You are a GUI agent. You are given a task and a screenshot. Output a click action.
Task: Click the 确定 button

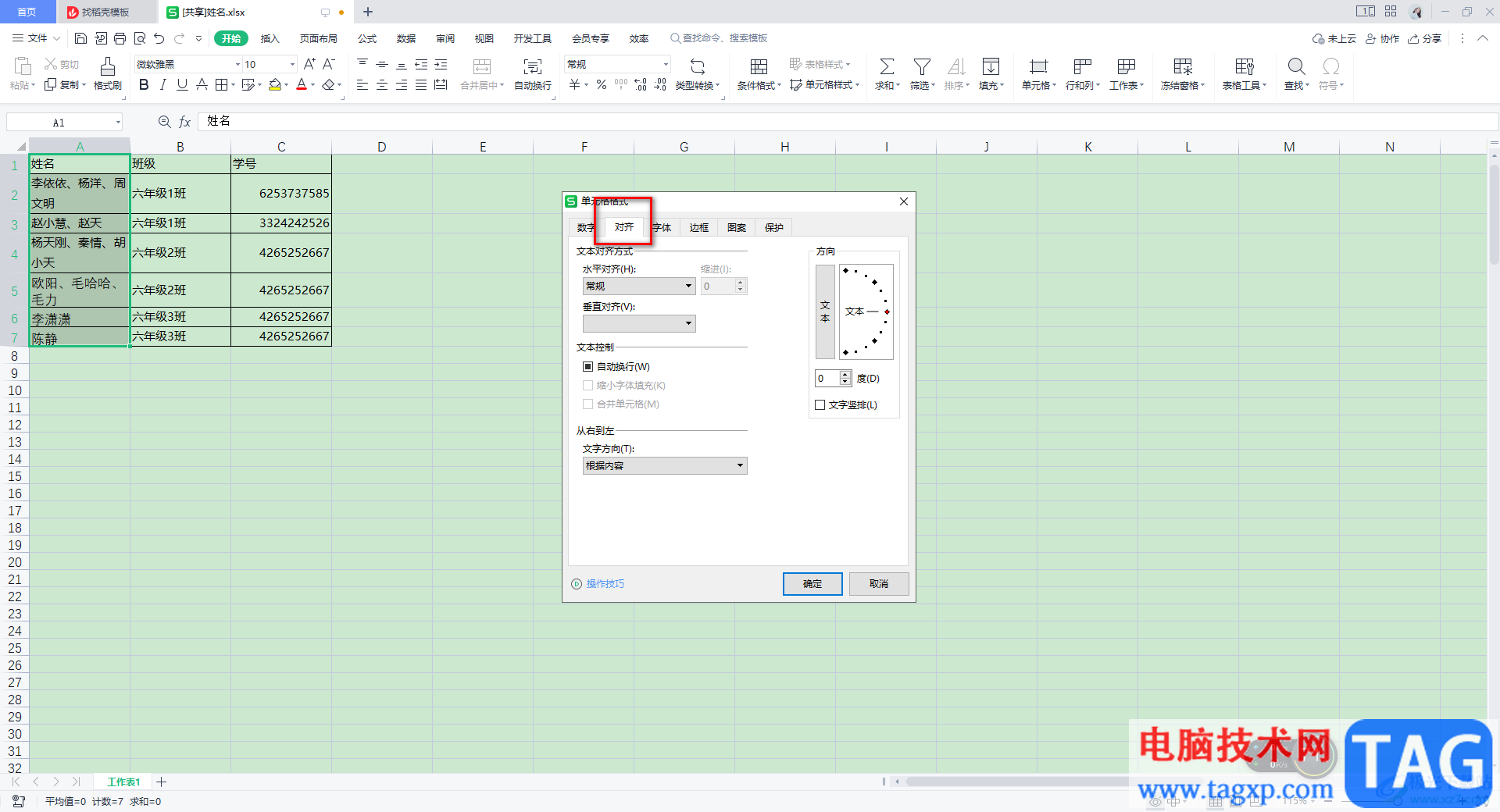point(812,584)
